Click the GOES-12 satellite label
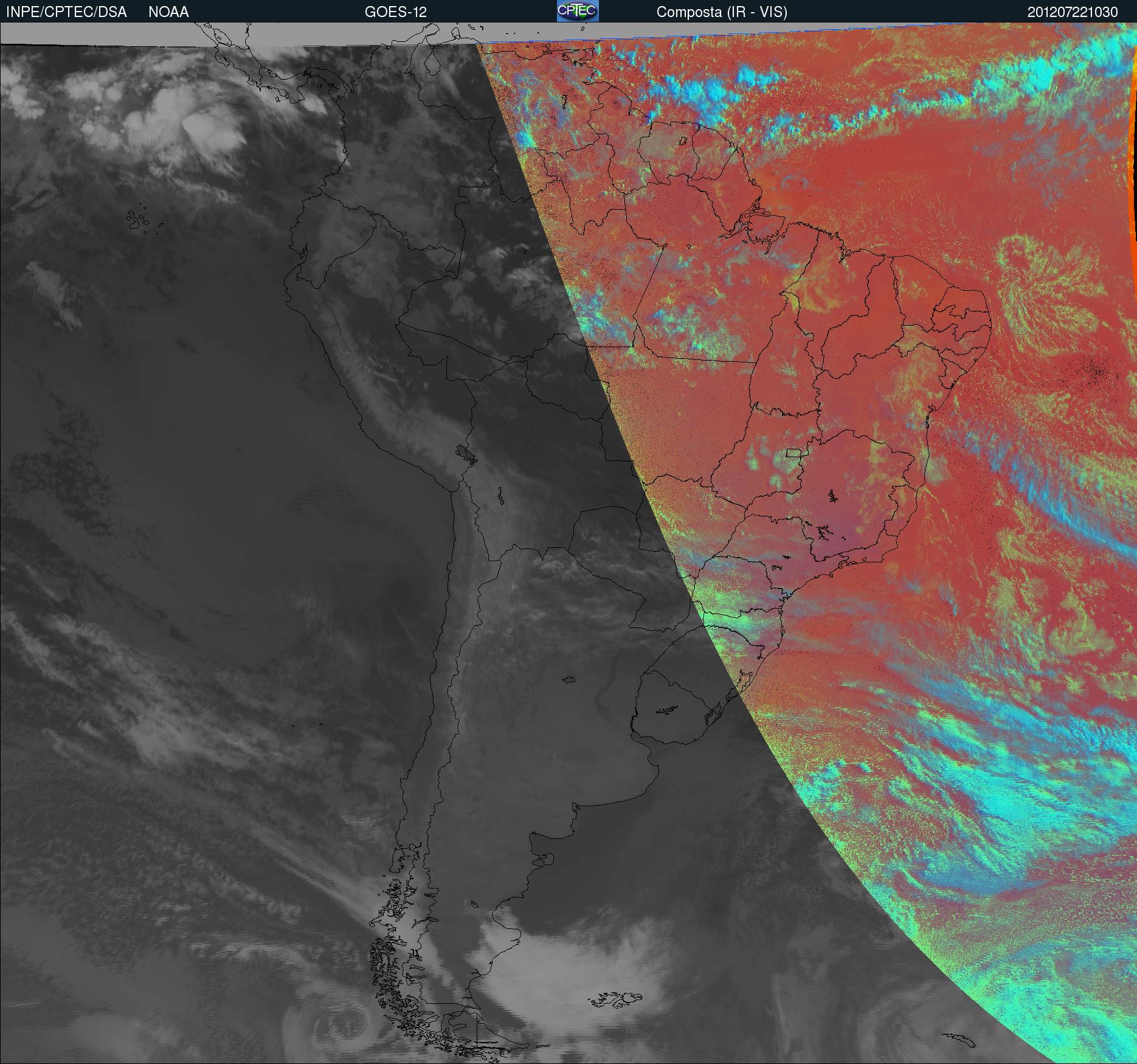The width and height of the screenshot is (1137, 1064). [x=395, y=12]
